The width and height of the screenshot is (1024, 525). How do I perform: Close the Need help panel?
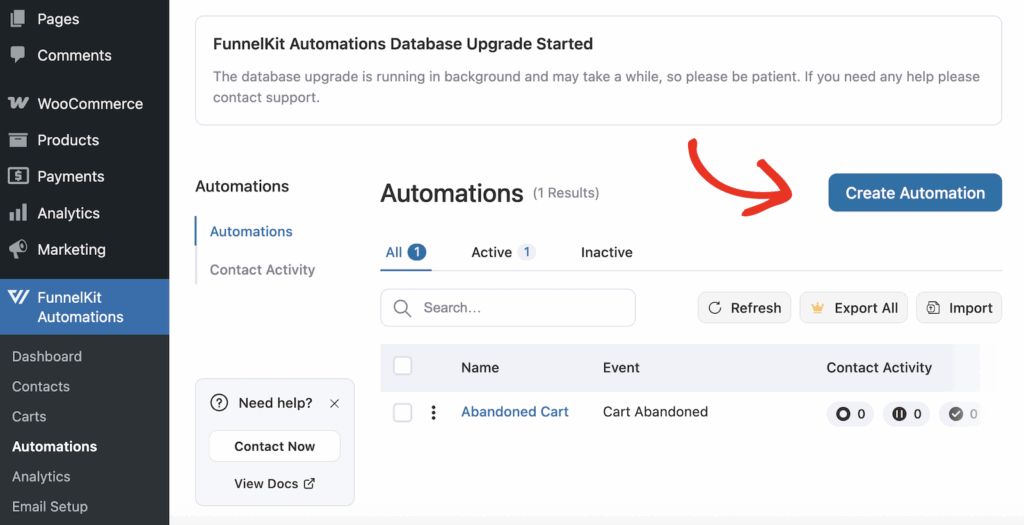coord(334,404)
